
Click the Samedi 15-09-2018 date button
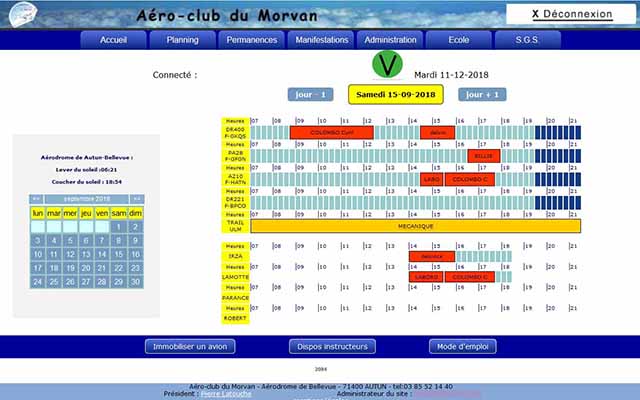(397, 95)
